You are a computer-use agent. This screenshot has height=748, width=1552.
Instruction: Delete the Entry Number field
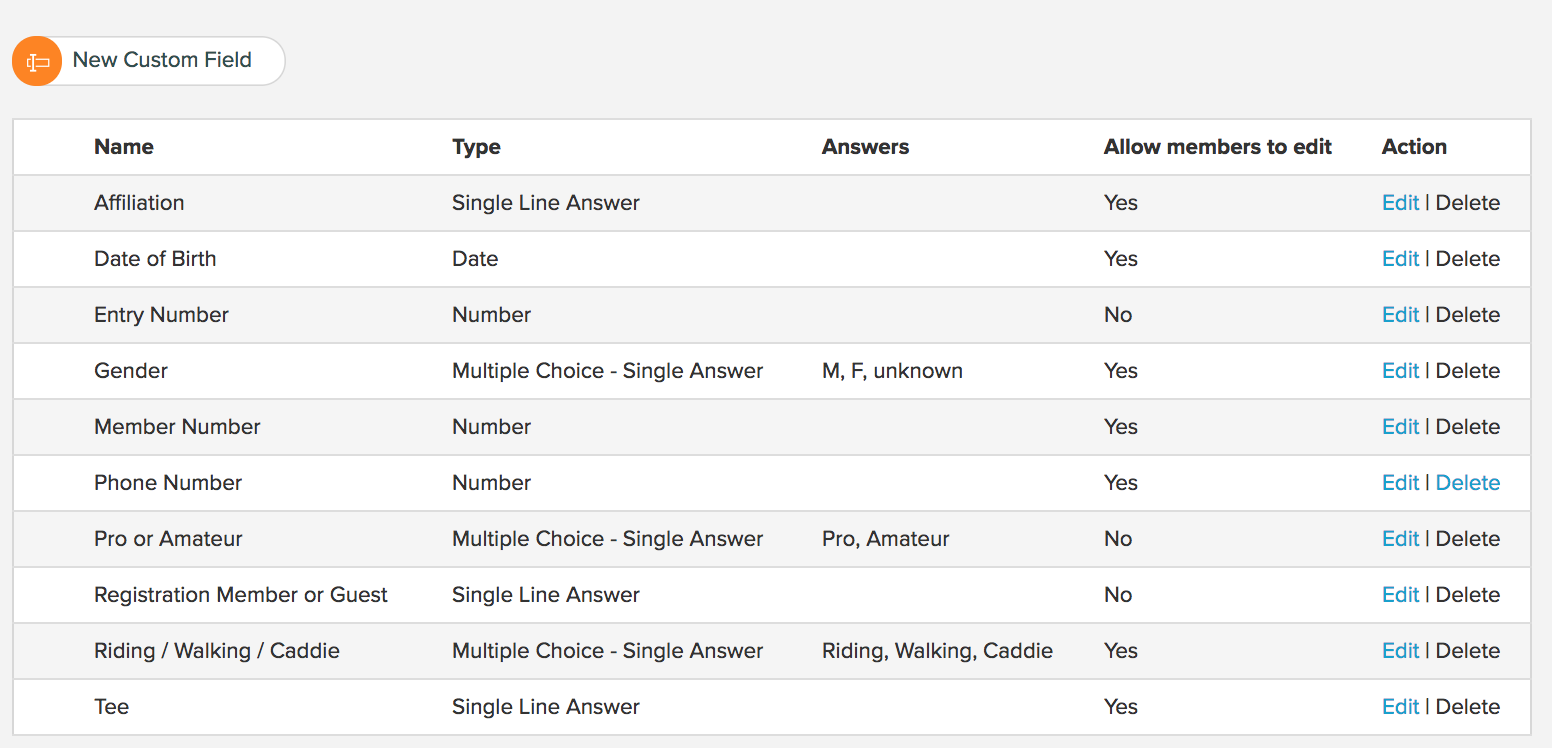tap(1468, 315)
